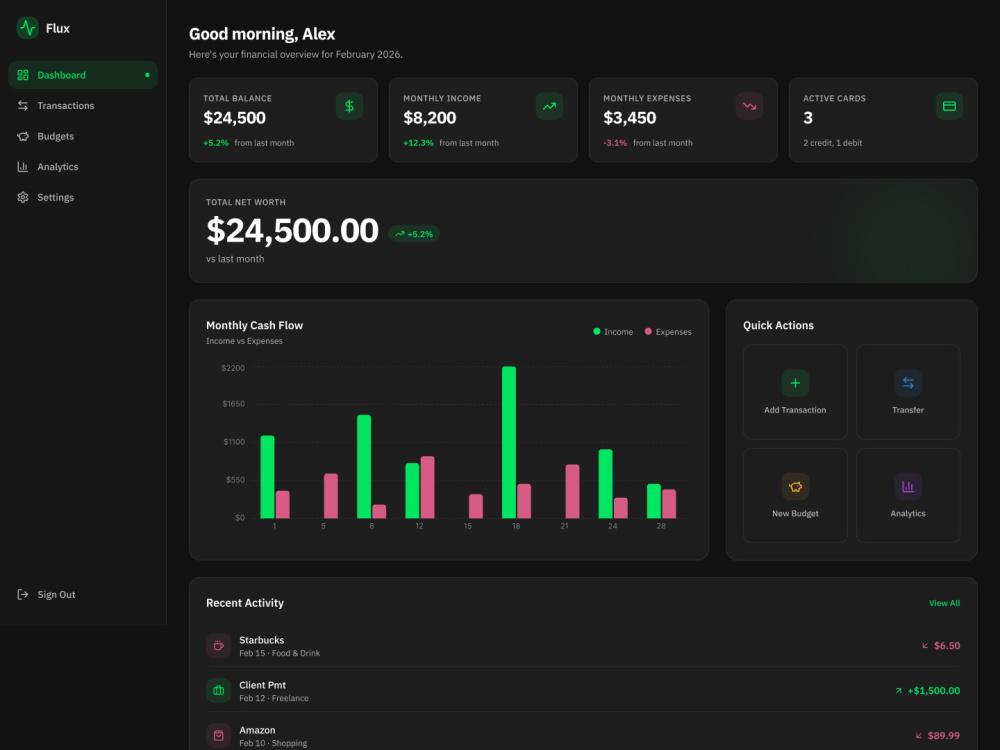Click the Analytics bar chart sidebar icon

coord(23,167)
